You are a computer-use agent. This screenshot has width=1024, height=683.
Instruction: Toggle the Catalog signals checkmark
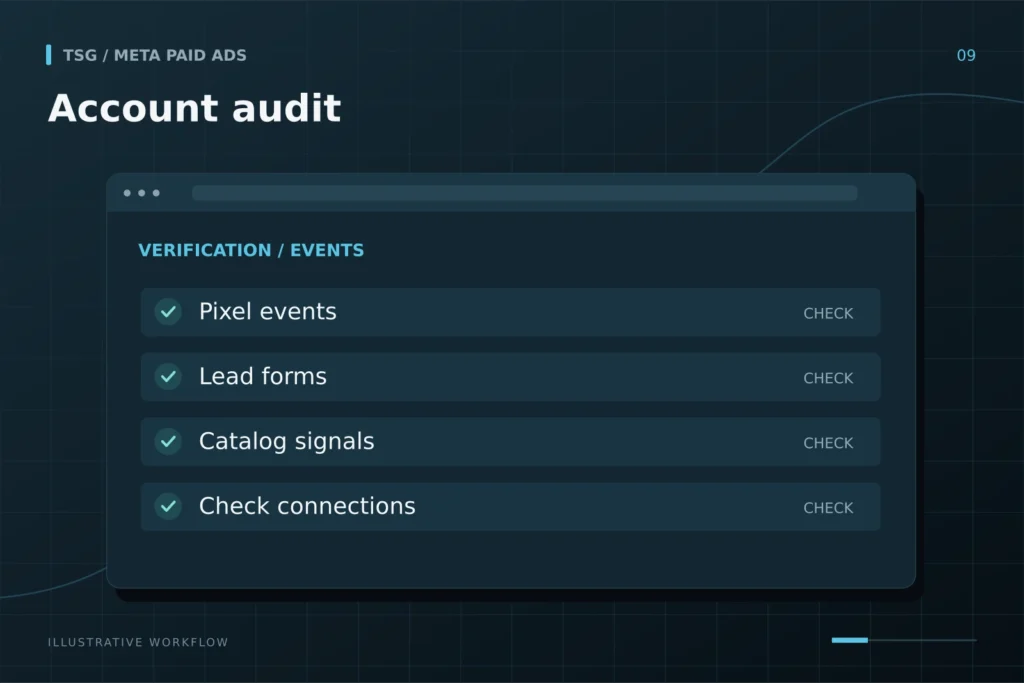tap(168, 441)
